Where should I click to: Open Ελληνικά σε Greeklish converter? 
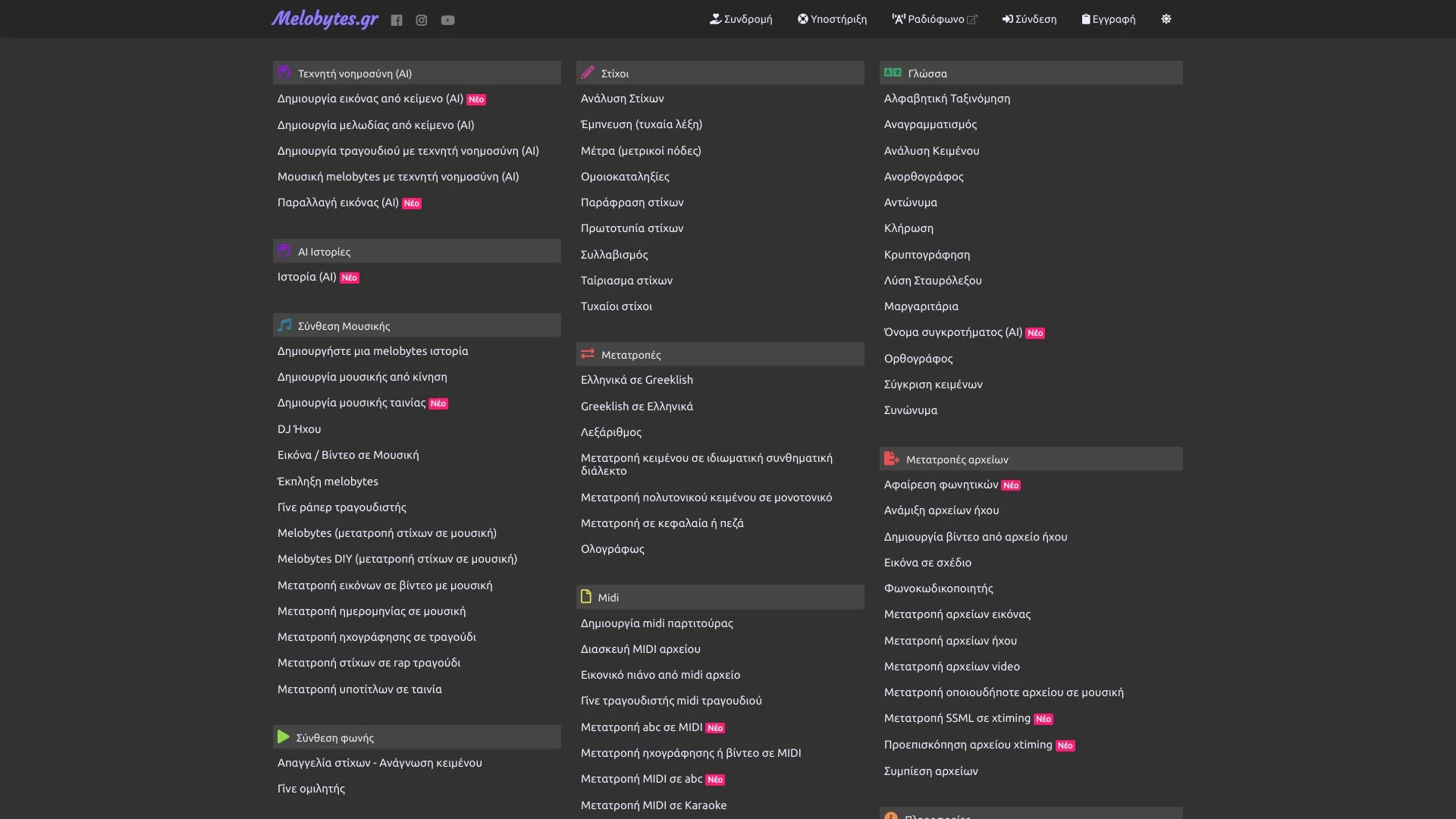point(637,380)
